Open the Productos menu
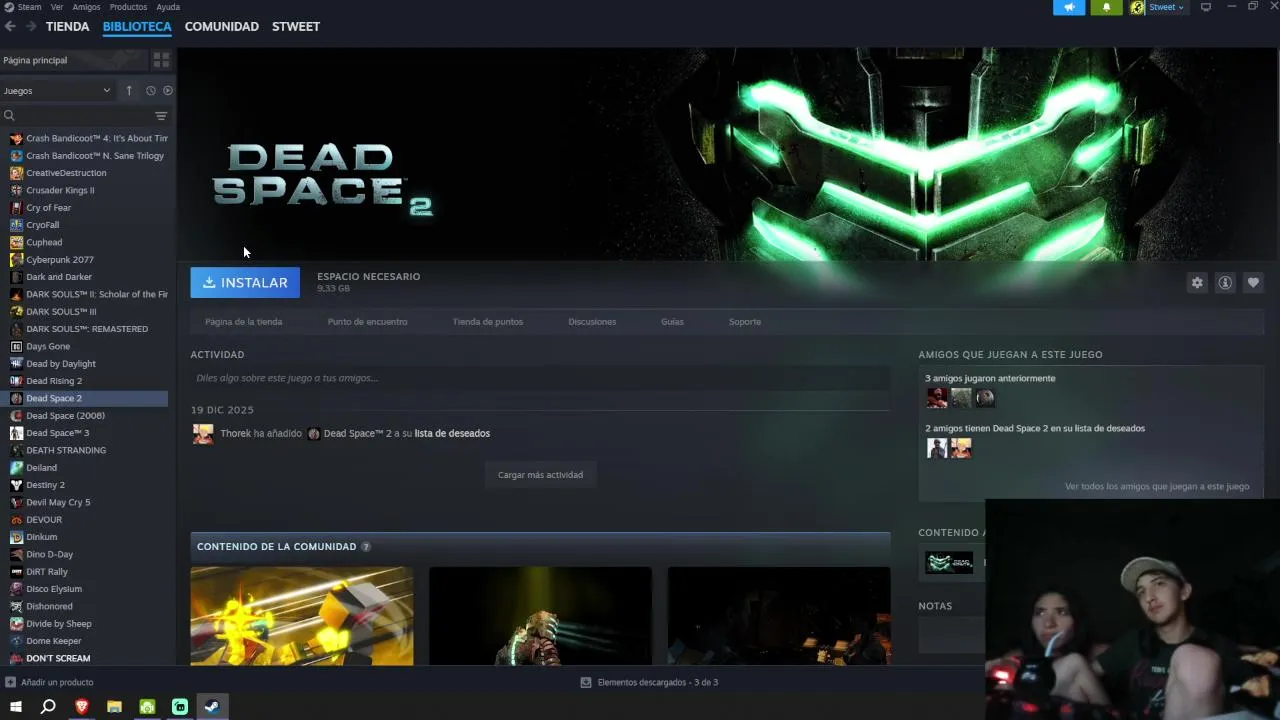Viewport: 1280px width, 720px height. pos(128,7)
